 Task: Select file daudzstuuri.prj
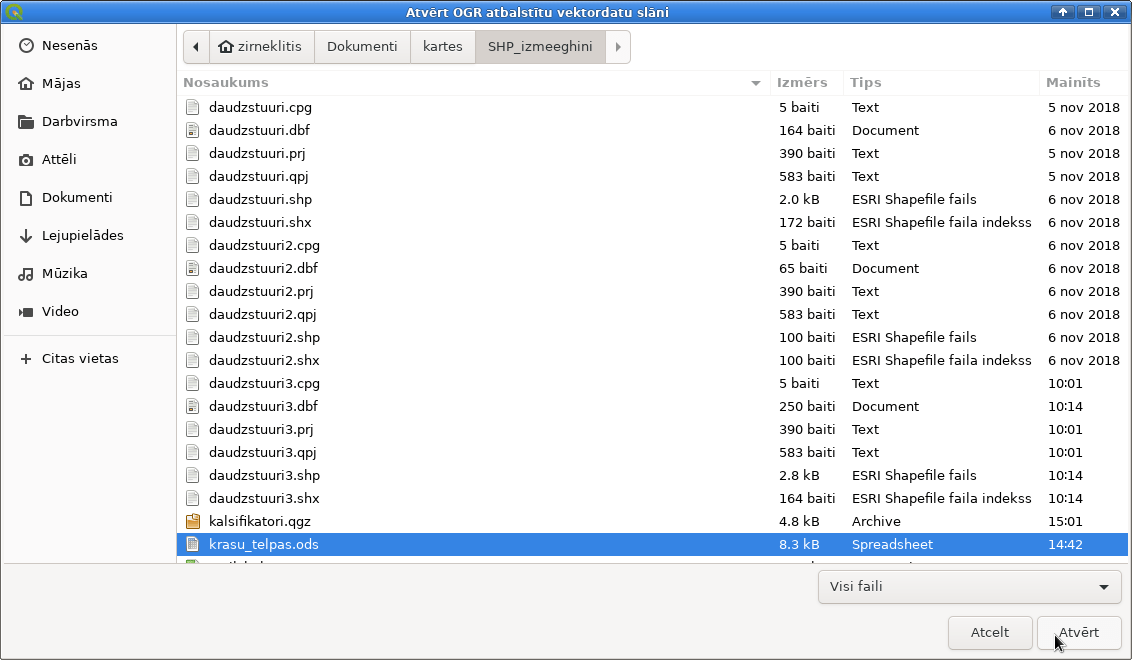tap(652, 154)
